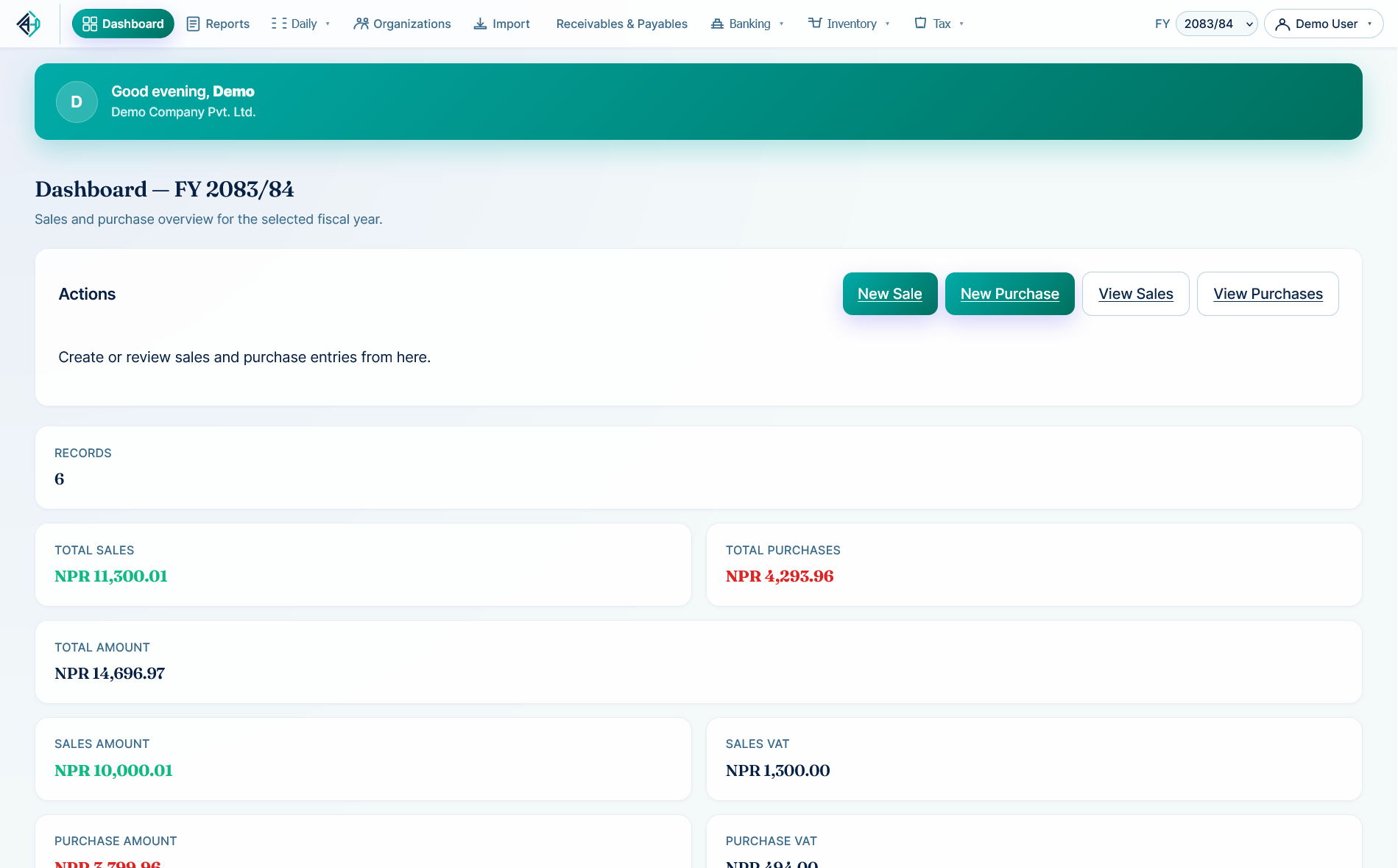Click the PURCHASE VAT label
1398x868 pixels.
(x=771, y=841)
